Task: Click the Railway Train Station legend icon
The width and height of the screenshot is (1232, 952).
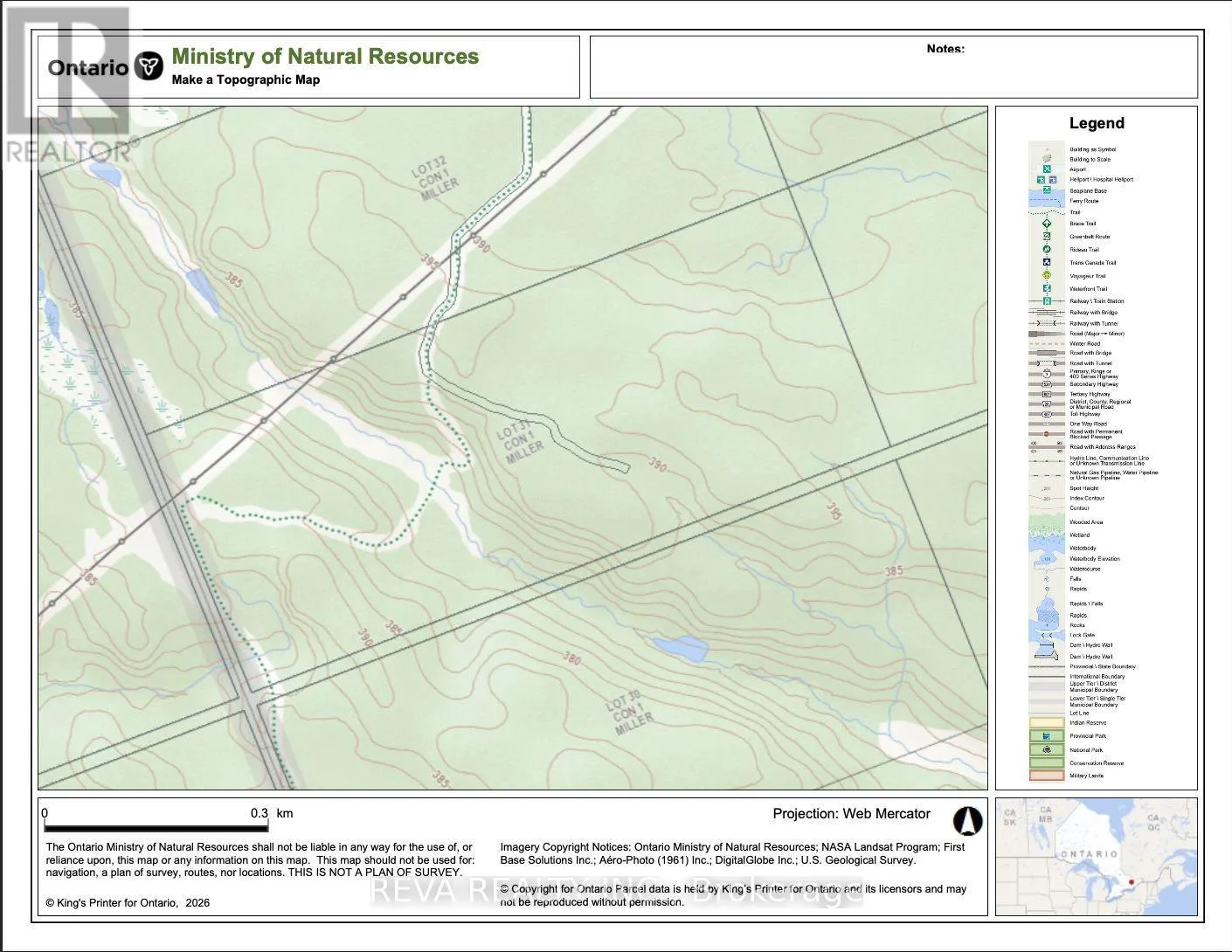Action: (1046, 301)
